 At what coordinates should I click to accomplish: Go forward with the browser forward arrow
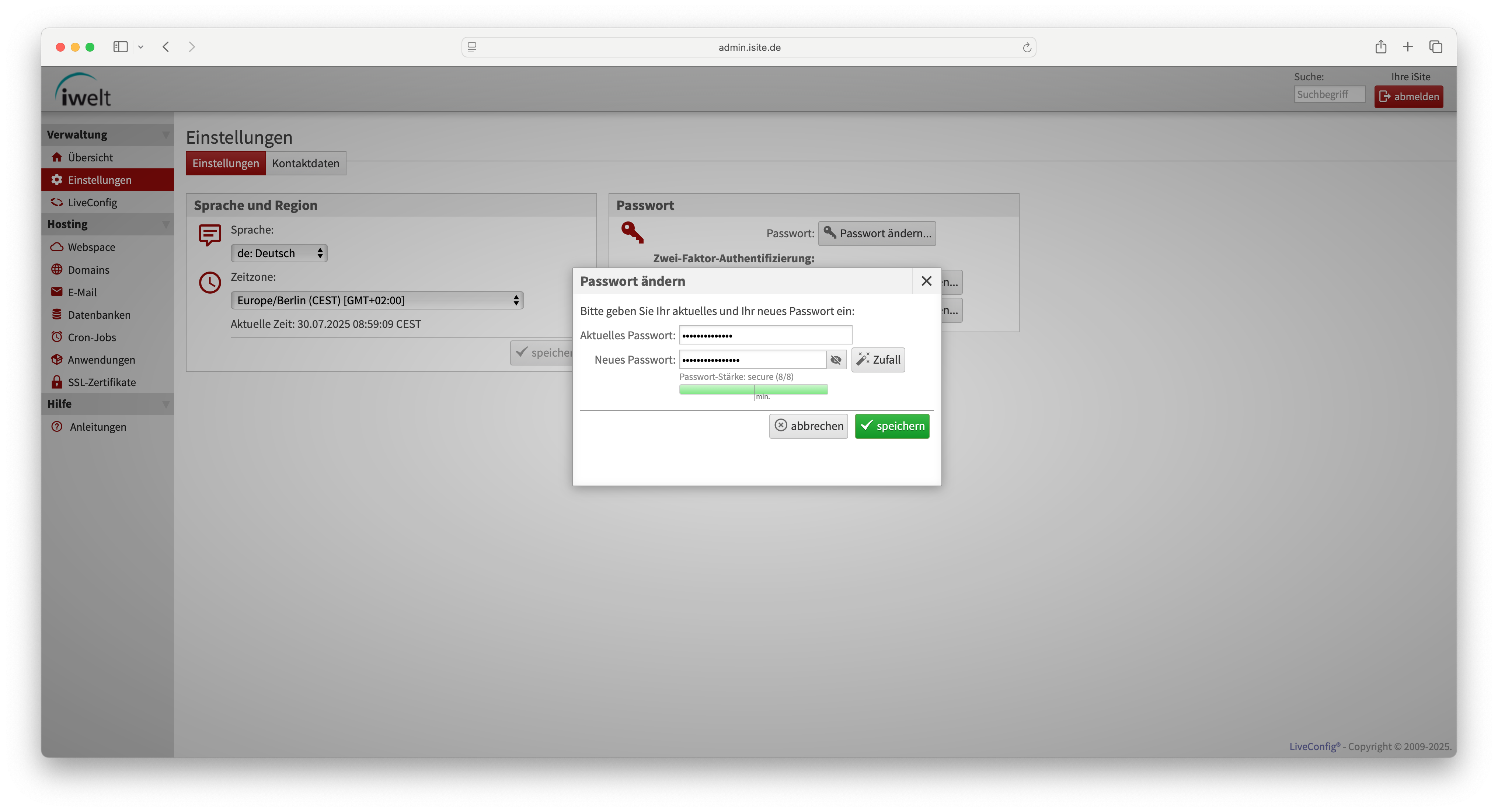click(x=192, y=46)
